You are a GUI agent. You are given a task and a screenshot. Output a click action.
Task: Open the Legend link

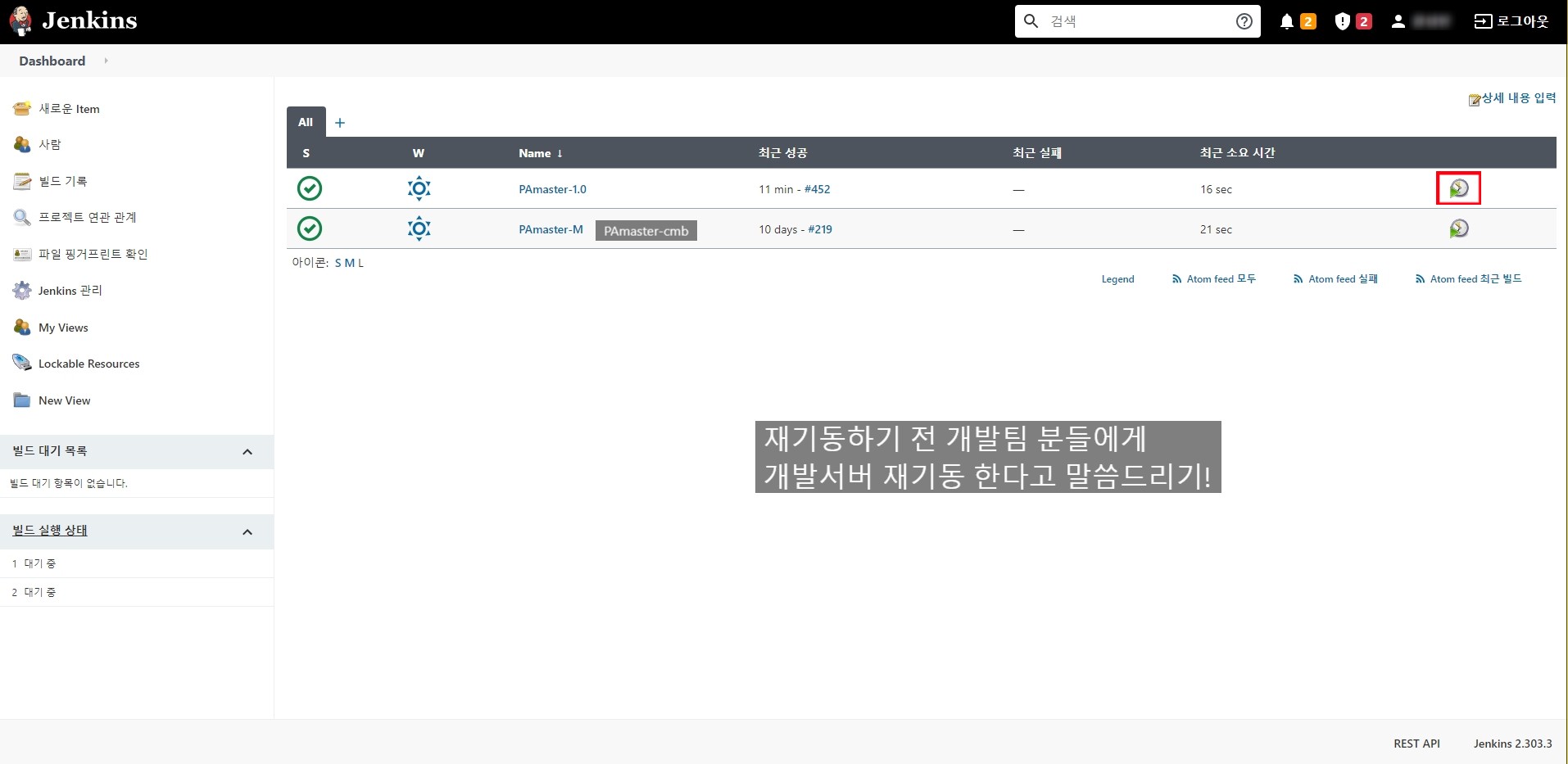1117,279
